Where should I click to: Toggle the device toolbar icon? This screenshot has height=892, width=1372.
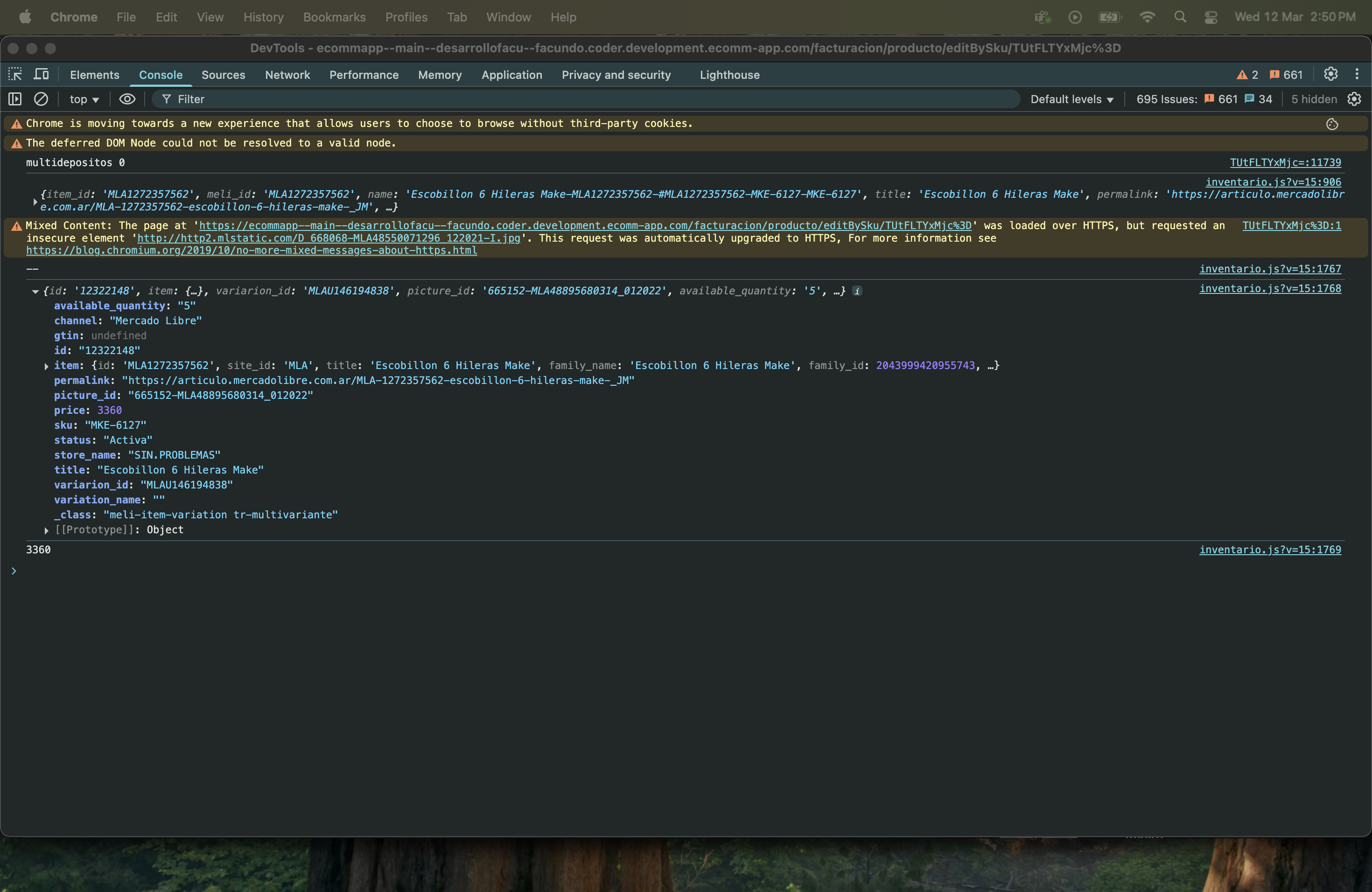(41, 74)
